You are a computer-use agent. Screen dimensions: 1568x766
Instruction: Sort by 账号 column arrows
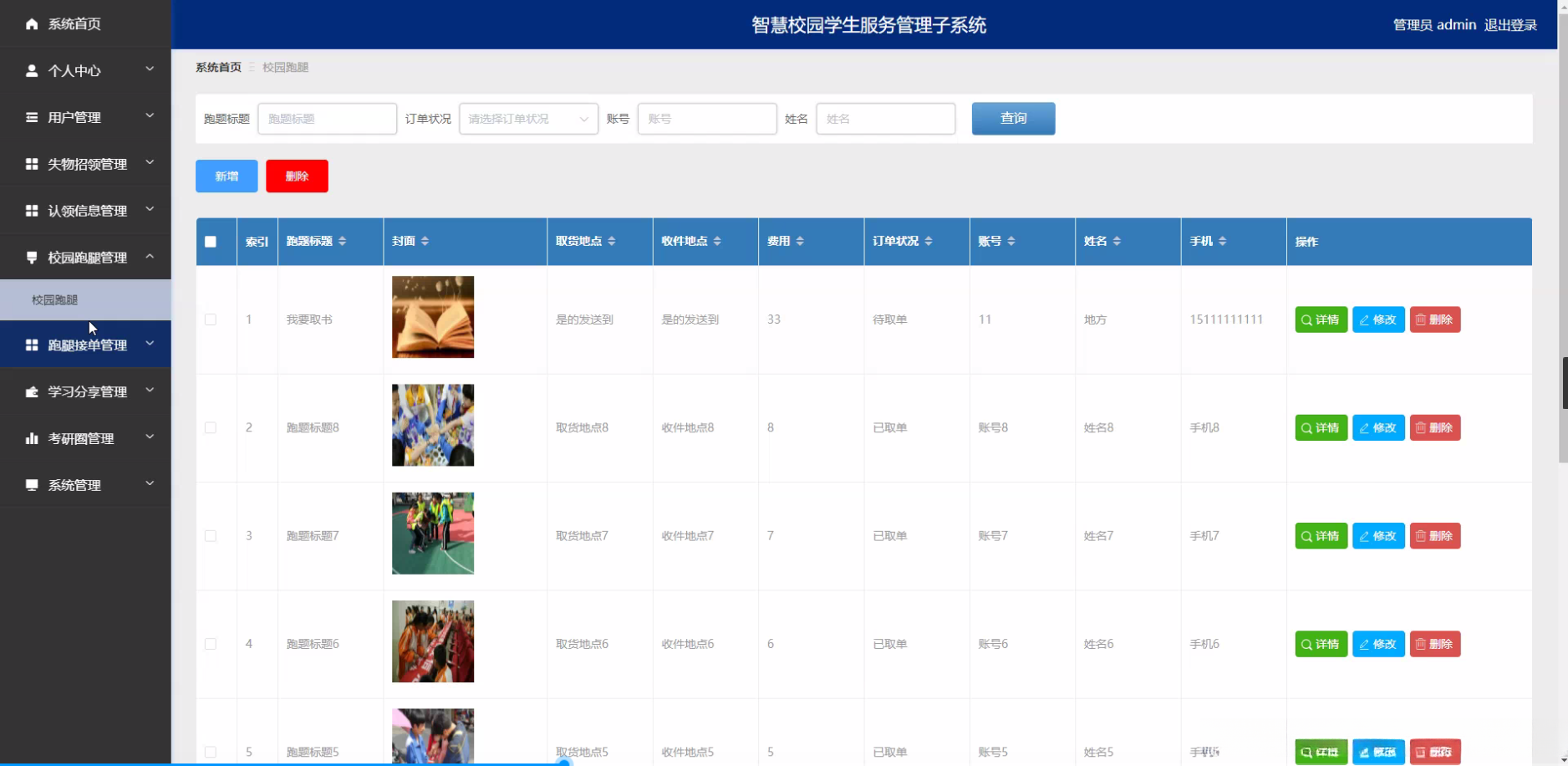(1011, 241)
